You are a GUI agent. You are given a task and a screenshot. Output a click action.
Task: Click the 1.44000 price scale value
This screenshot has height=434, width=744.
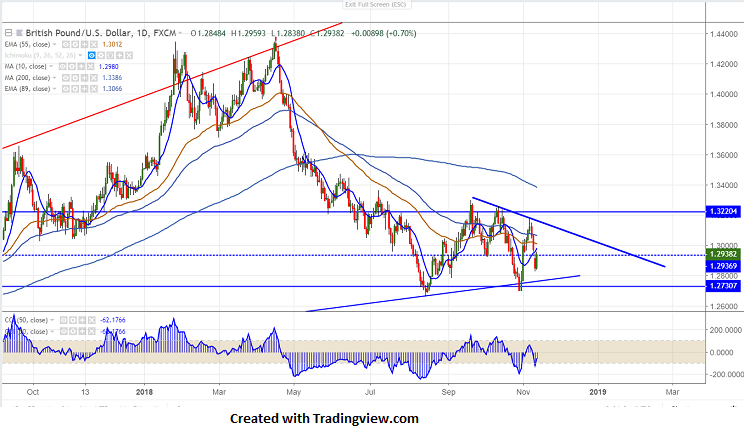click(724, 34)
